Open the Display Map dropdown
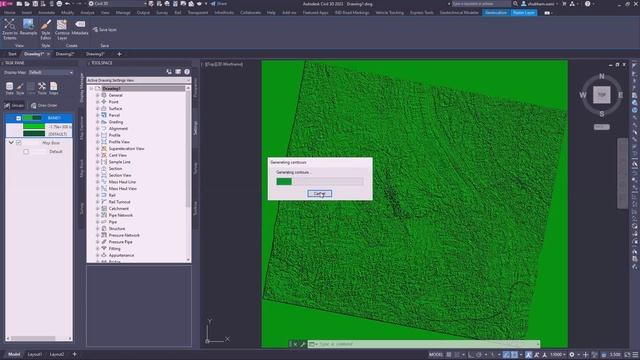The height and width of the screenshot is (360, 640). pyautogui.click(x=51, y=72)
